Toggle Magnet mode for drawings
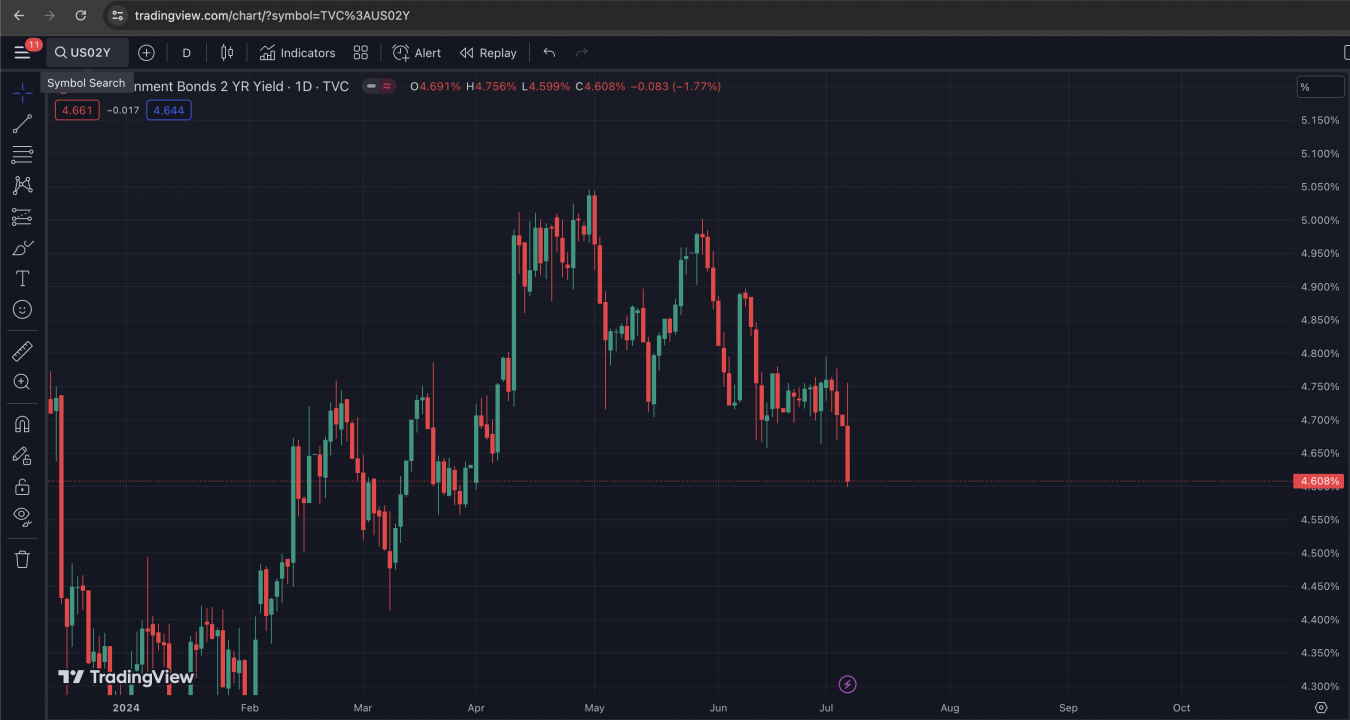1350x720 pixels. pyautogui.click(x=22, y=424)
